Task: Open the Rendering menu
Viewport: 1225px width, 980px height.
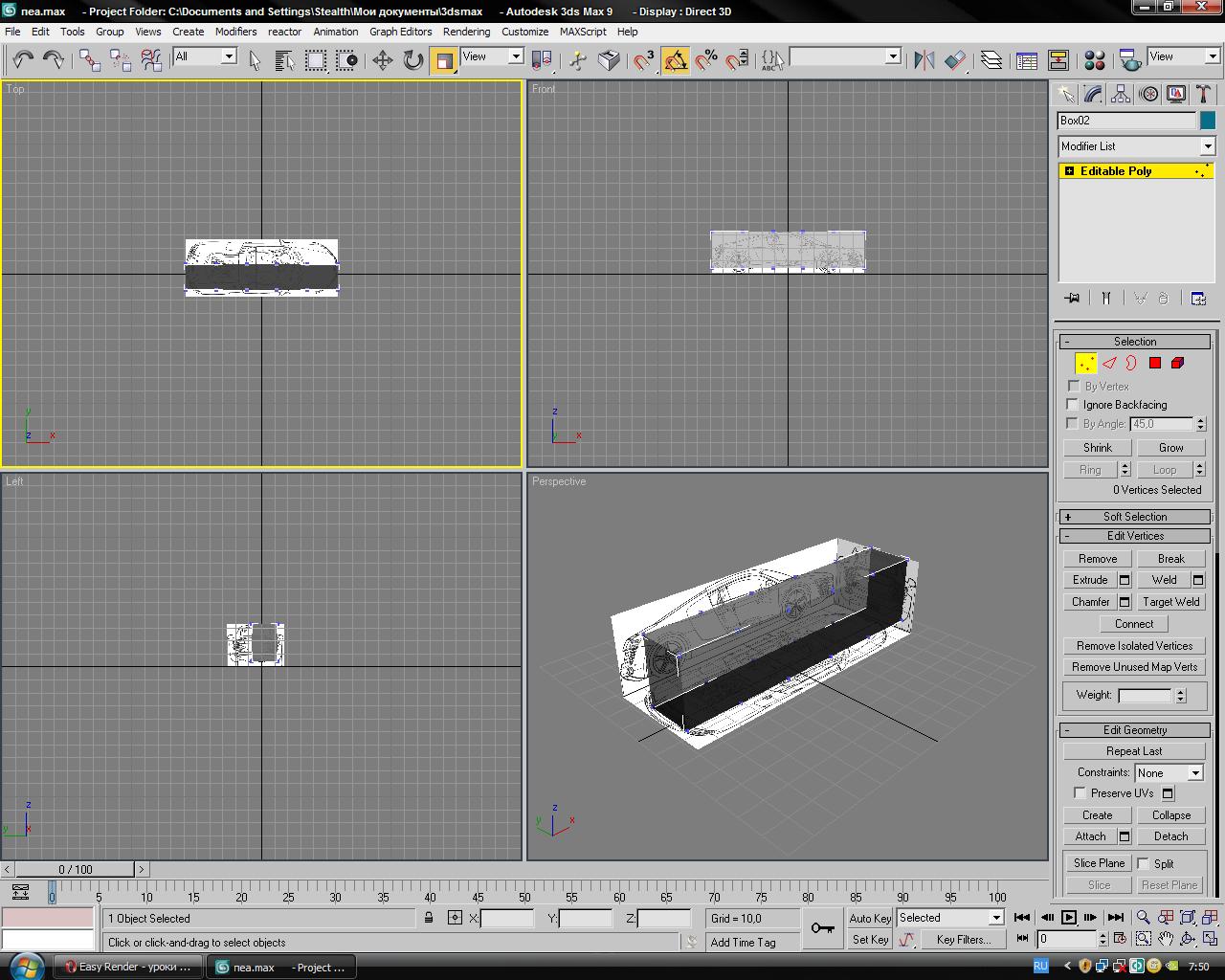Action: (x=466, y=32)
